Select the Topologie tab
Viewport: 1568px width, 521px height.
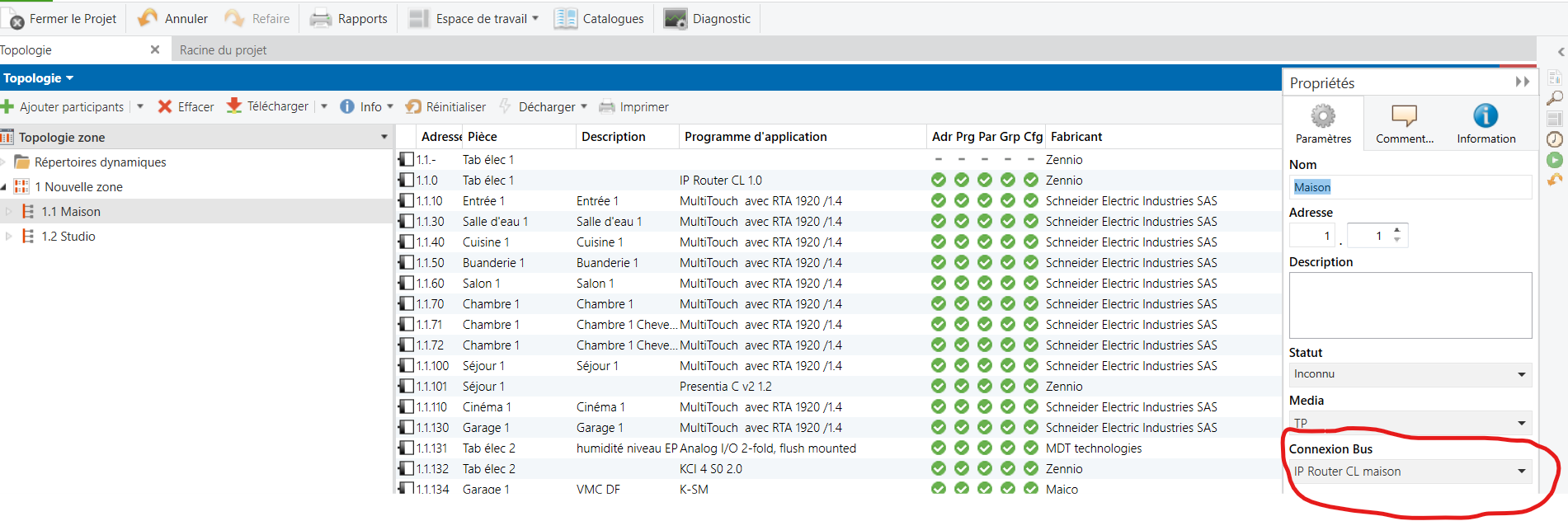coord(26,50)
